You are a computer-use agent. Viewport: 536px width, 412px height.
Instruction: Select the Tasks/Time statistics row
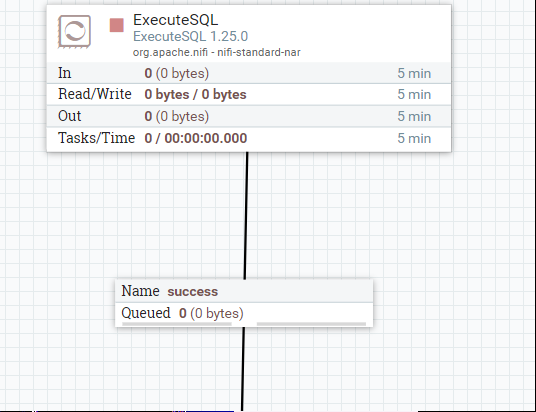tap(249, 138)
